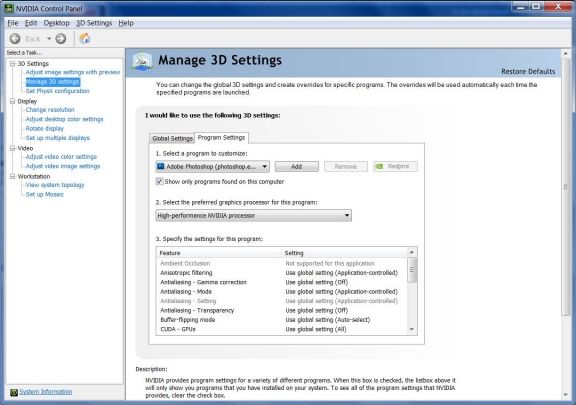Screen dimensions: 576x405
Task: Select the Anisotropic filtering feature row
Action: click(x=282, y=273)
